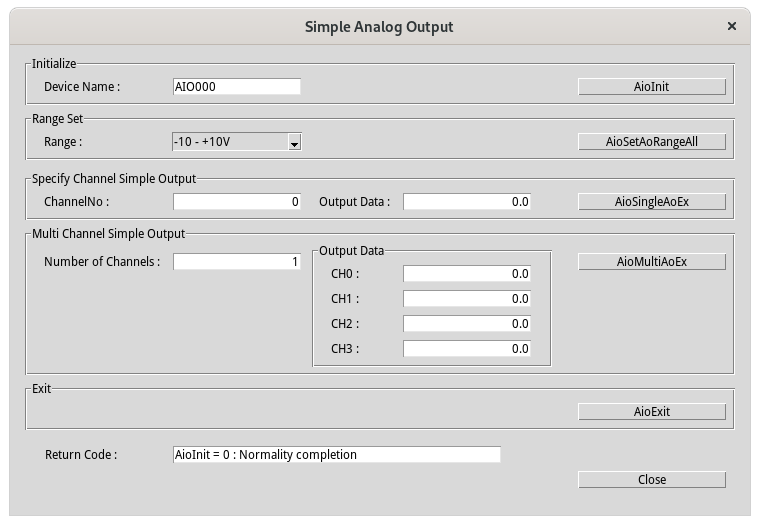The image size is (760, 525).
Task: Select the CH1 output data field
Action: coord(466,299)
